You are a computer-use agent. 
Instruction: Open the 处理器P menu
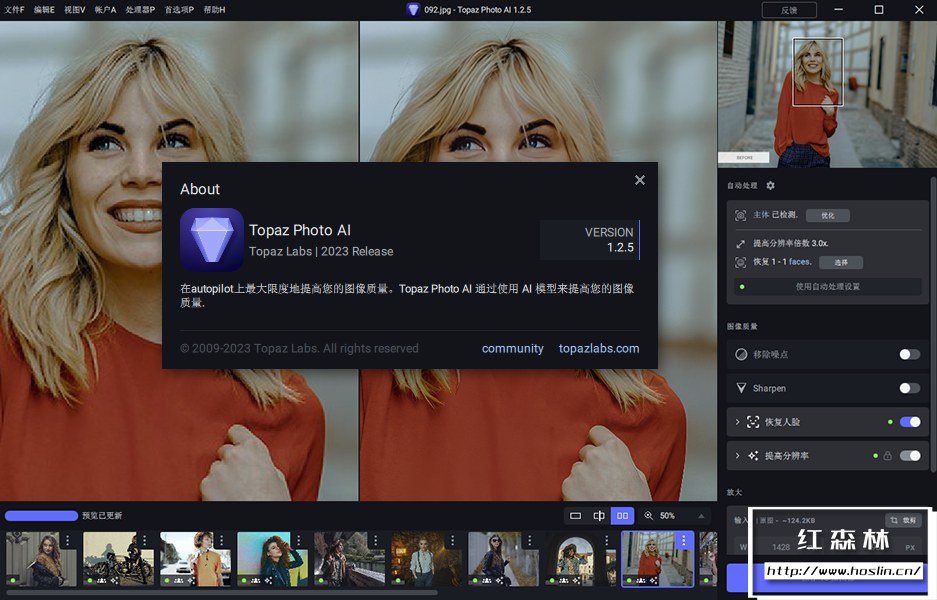140,10
